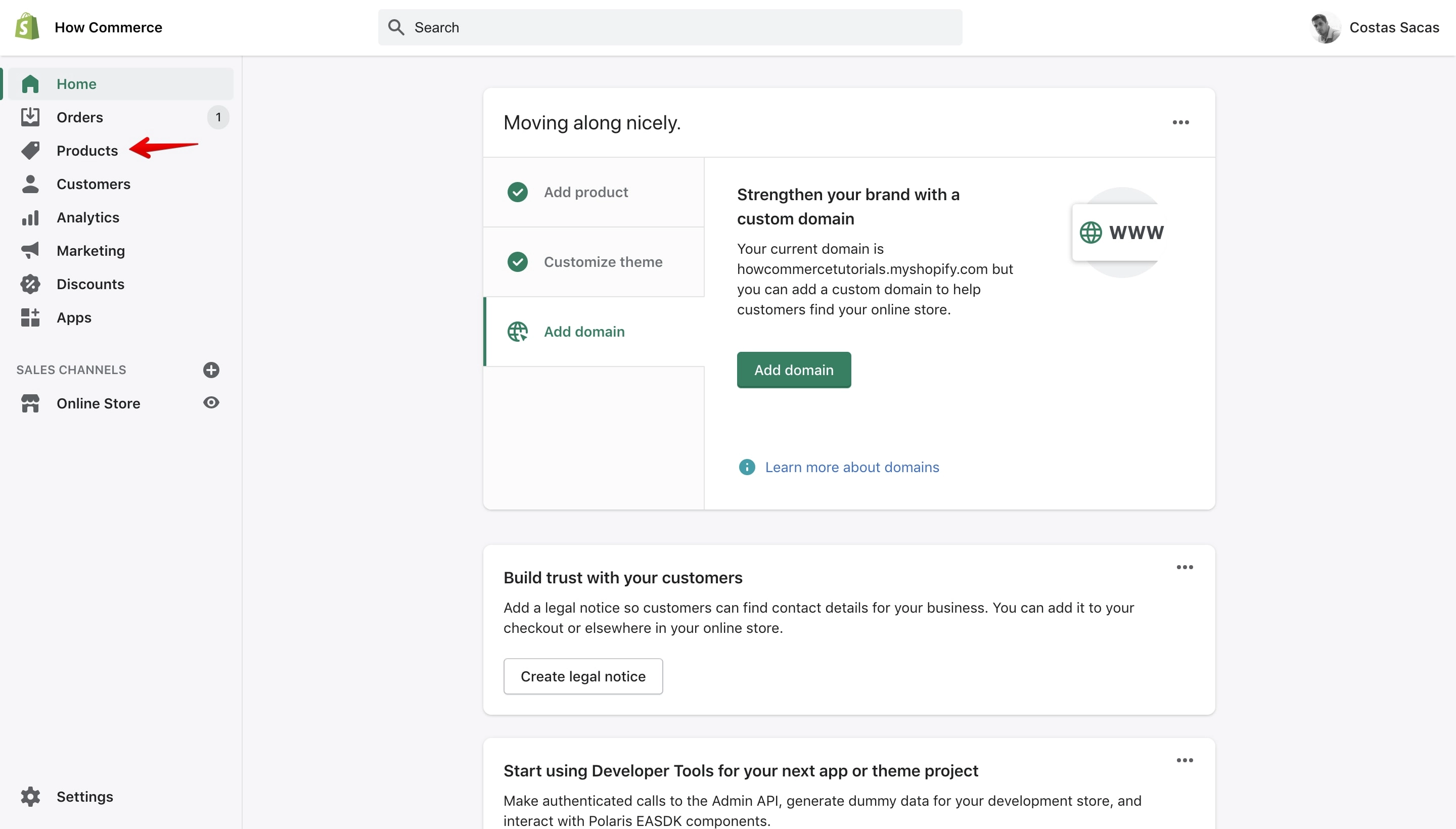Screen dimensions: 1456x829
Task: Click Strengthen your brand heading
Action: pos(848,207)
